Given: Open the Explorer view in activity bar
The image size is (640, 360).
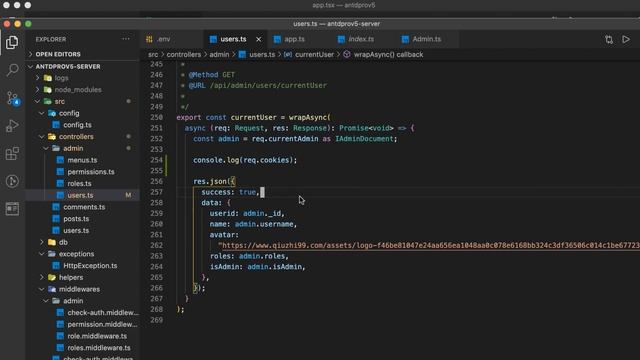Looking at the screenshot, I should pyautogui.click(x=12, y=42).
